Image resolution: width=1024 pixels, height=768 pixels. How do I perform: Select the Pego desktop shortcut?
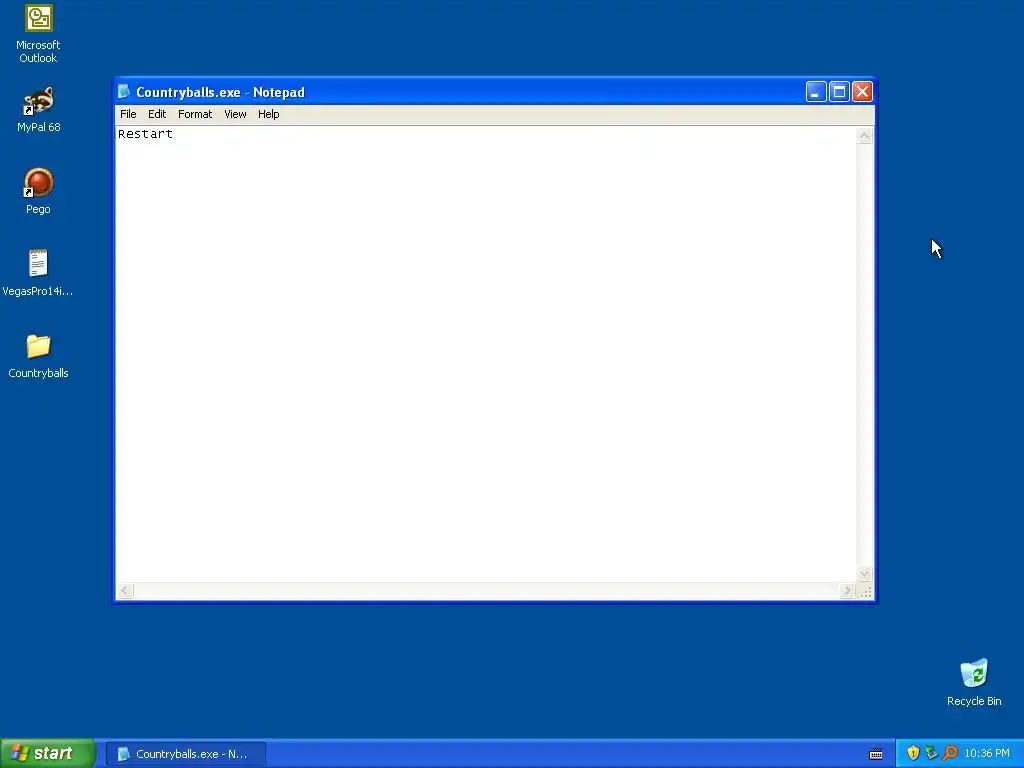coord(39,191)
